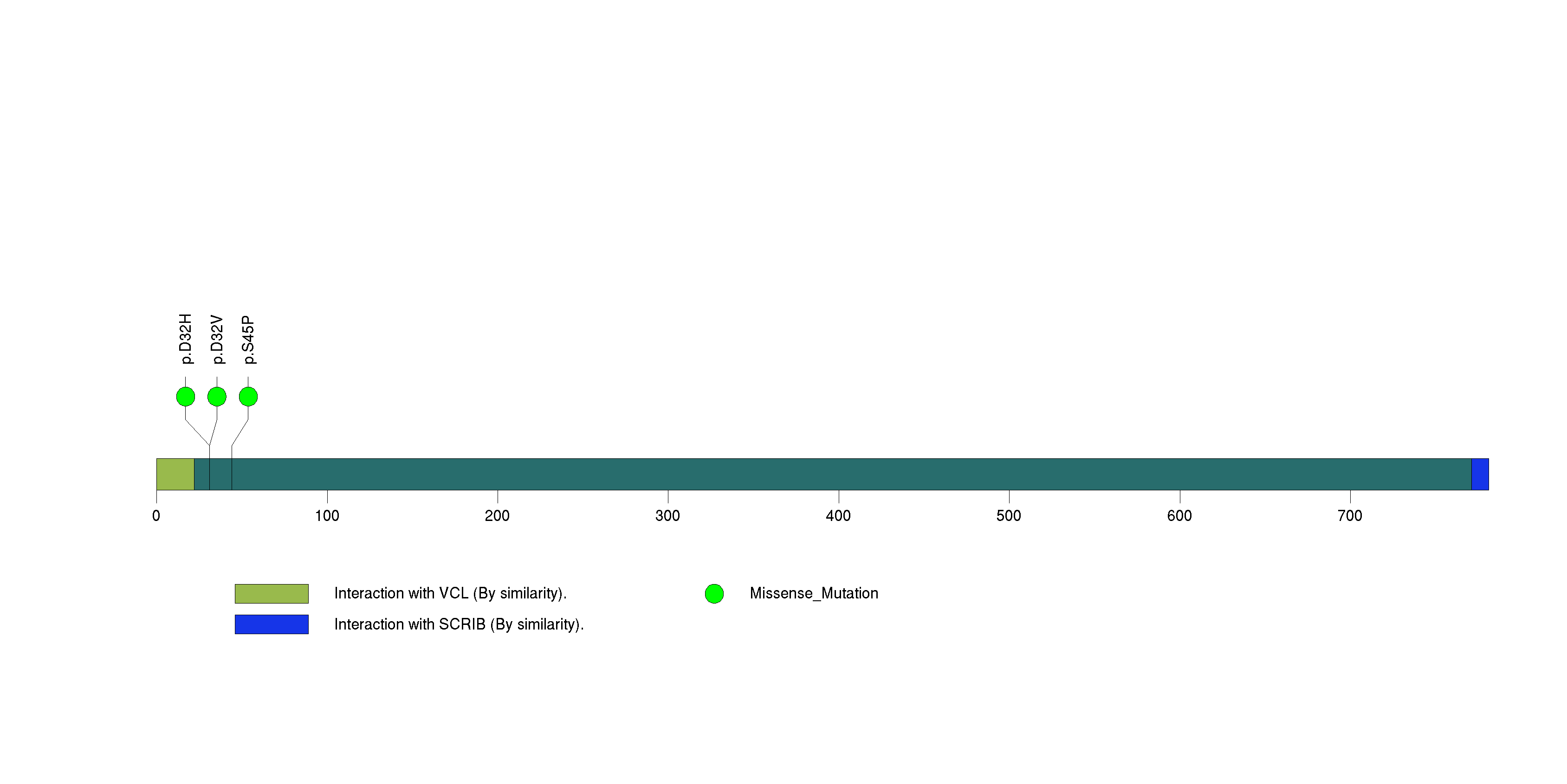This screenshot has height=784, width=1567.
Task: Click the teal protein bar near position 300
Action: click(x=668, y=474)
